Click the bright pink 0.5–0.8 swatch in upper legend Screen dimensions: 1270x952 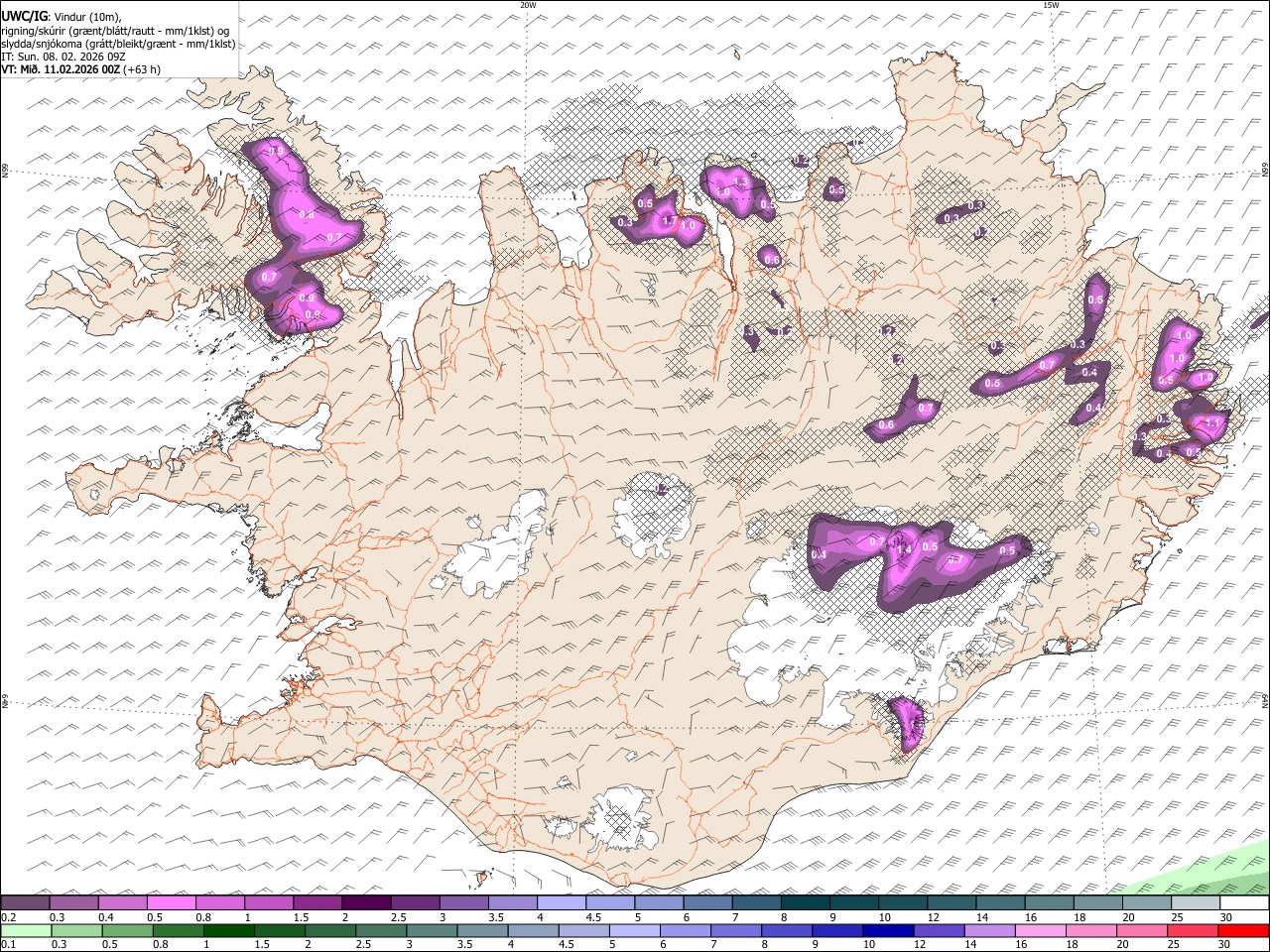click(172, 903)
